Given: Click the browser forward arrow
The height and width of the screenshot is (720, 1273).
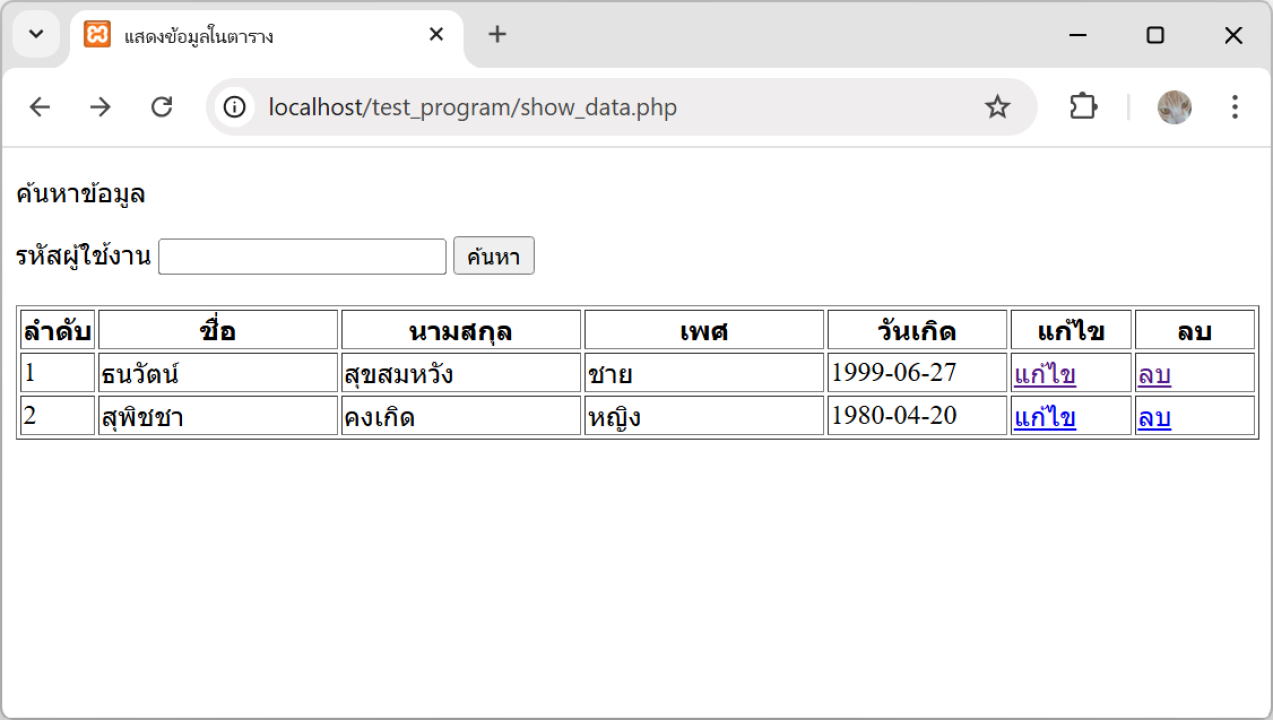Looking at the screenshot, I should 100,107.
